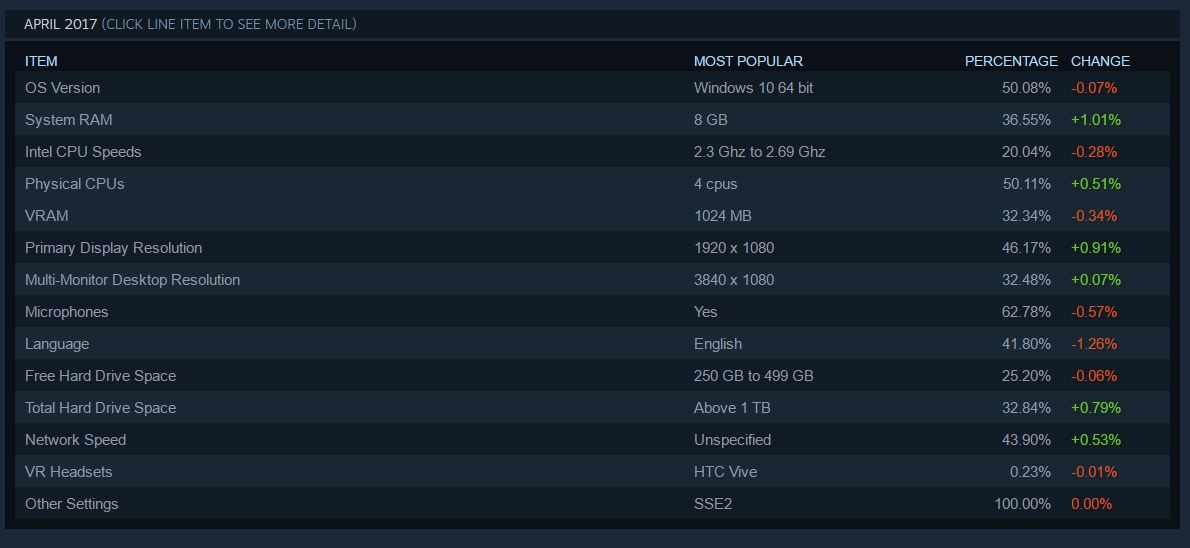The width and height of the screenshot is (1190, 548).
Task: Expand the Microphones line item
Action: (66, 312)
